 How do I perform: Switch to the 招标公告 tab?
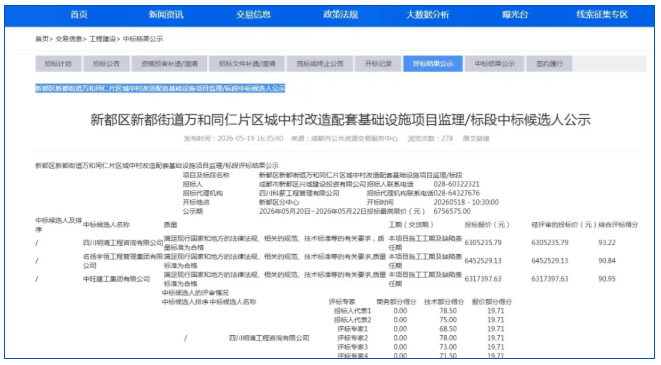(106, 64)
